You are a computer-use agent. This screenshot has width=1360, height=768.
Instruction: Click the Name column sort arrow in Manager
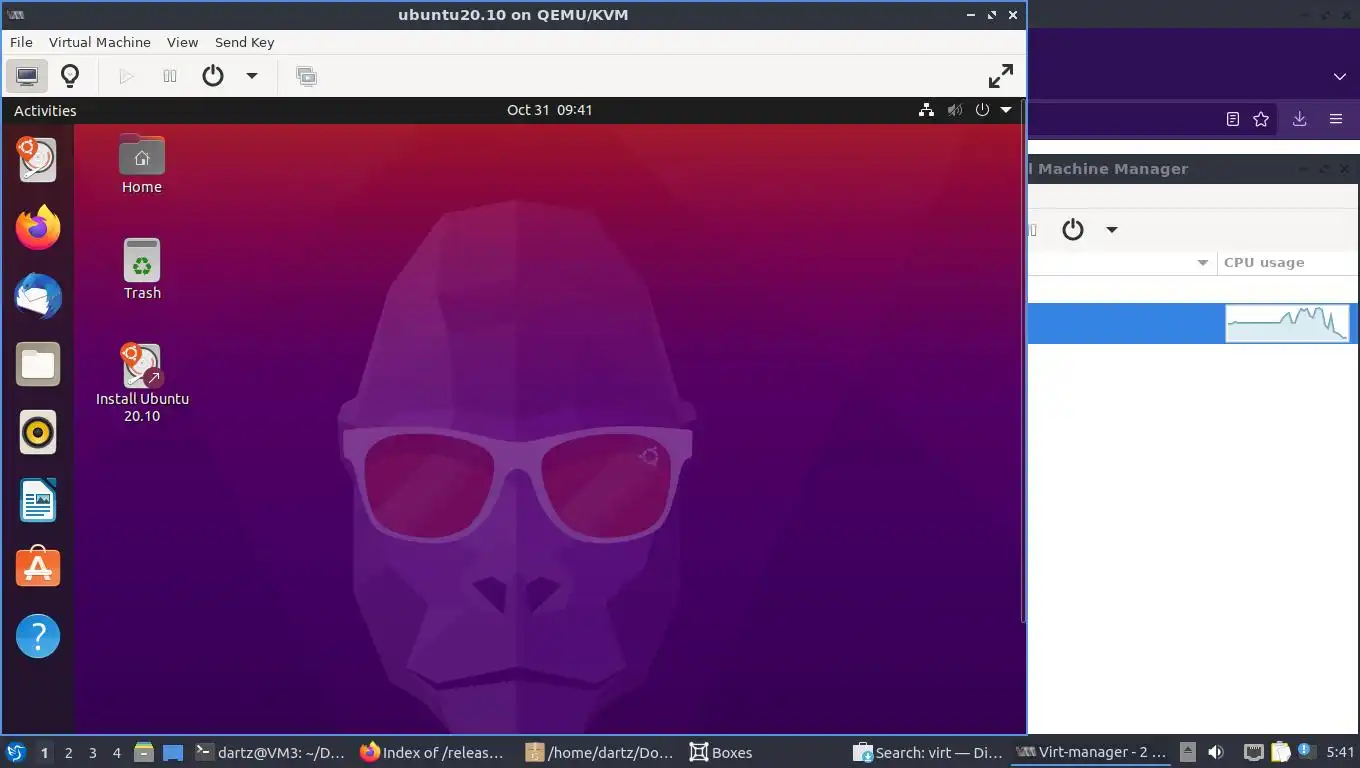(1203, 263)
